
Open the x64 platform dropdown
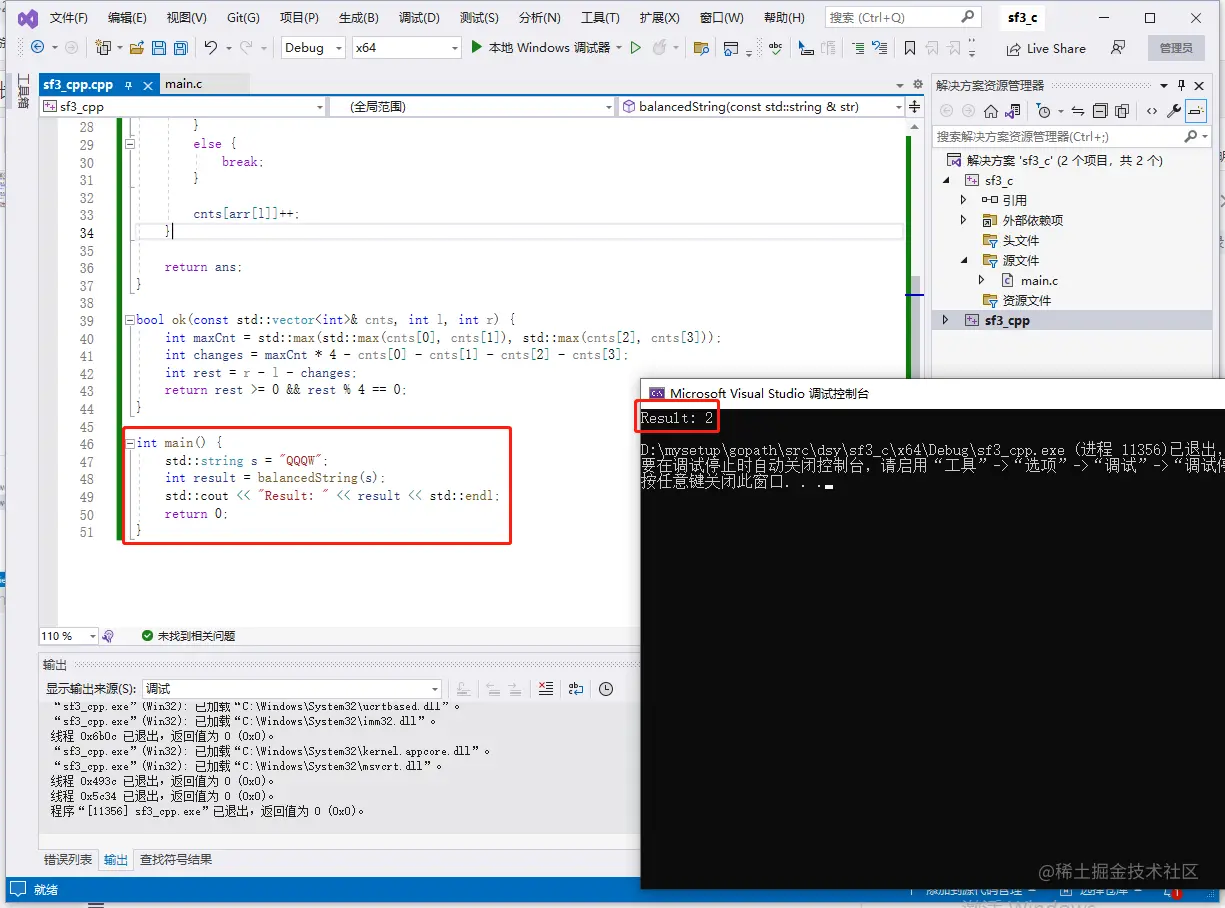pos(455,48)
